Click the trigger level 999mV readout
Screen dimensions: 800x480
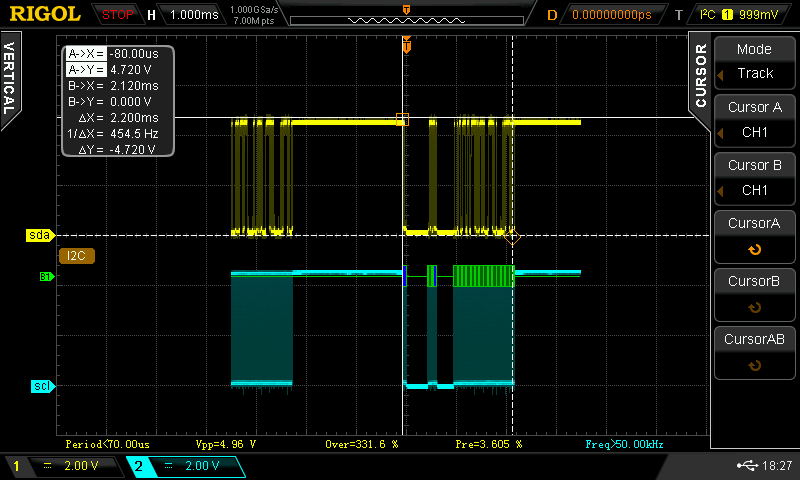tap(758, 15)
